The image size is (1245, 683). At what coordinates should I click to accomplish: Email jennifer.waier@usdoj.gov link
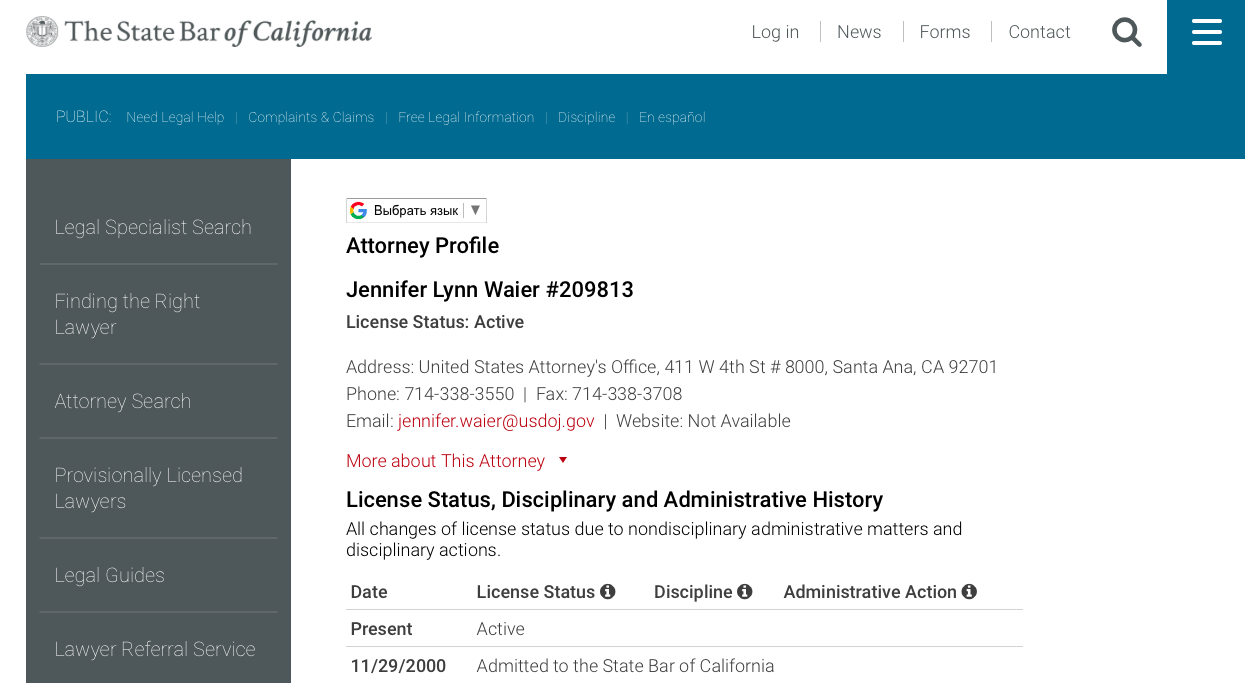pyautogui.click(x=496, y=421)
